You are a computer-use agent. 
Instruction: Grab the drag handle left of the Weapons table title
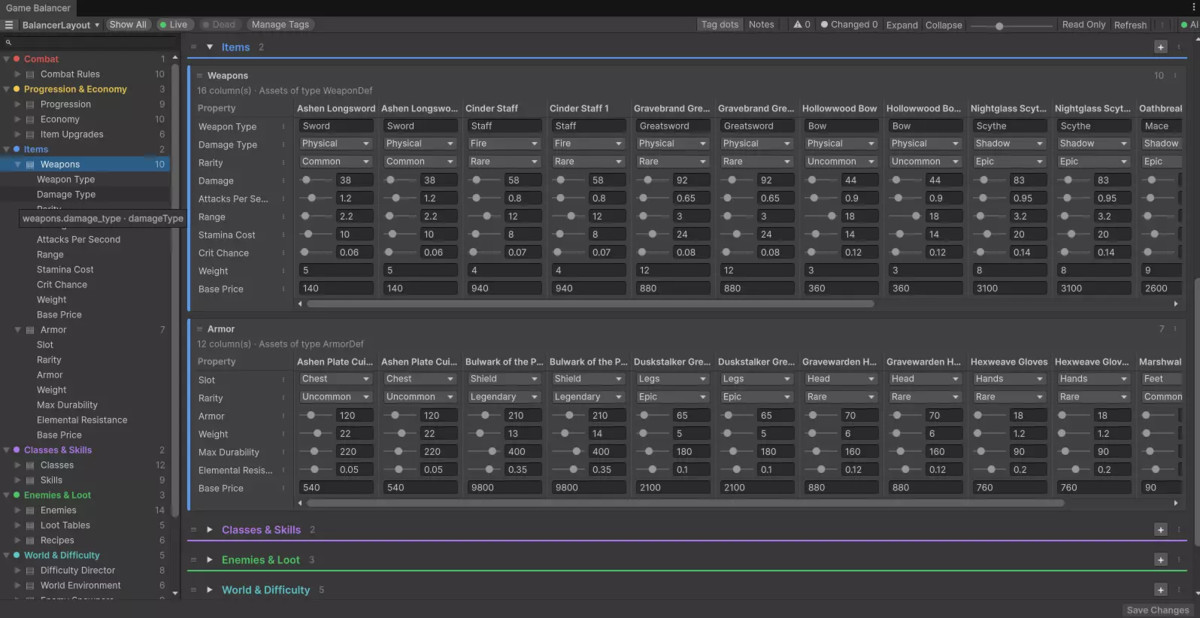coord(199,75)
